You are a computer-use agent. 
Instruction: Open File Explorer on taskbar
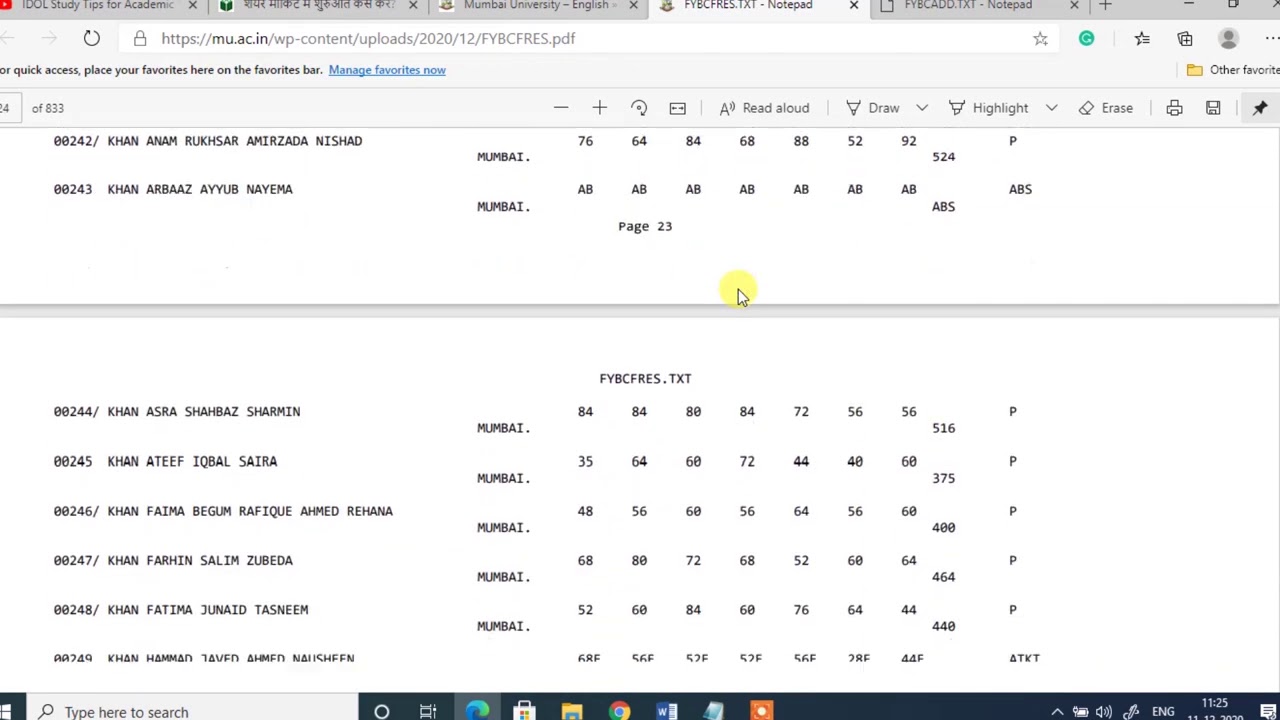[x=571, y=711]
